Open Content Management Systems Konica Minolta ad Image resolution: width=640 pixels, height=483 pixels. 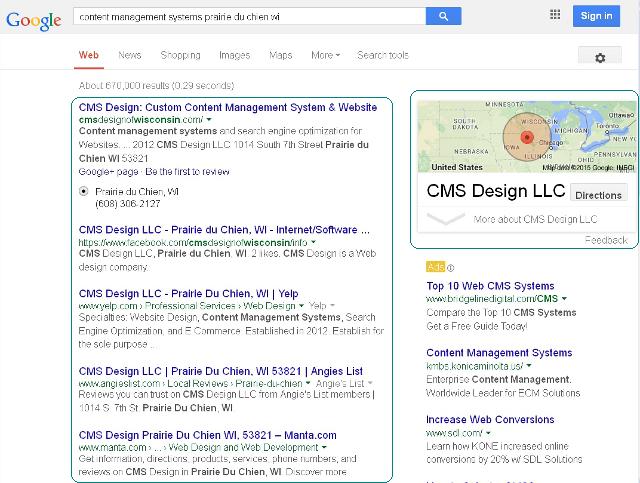(499, 353)
